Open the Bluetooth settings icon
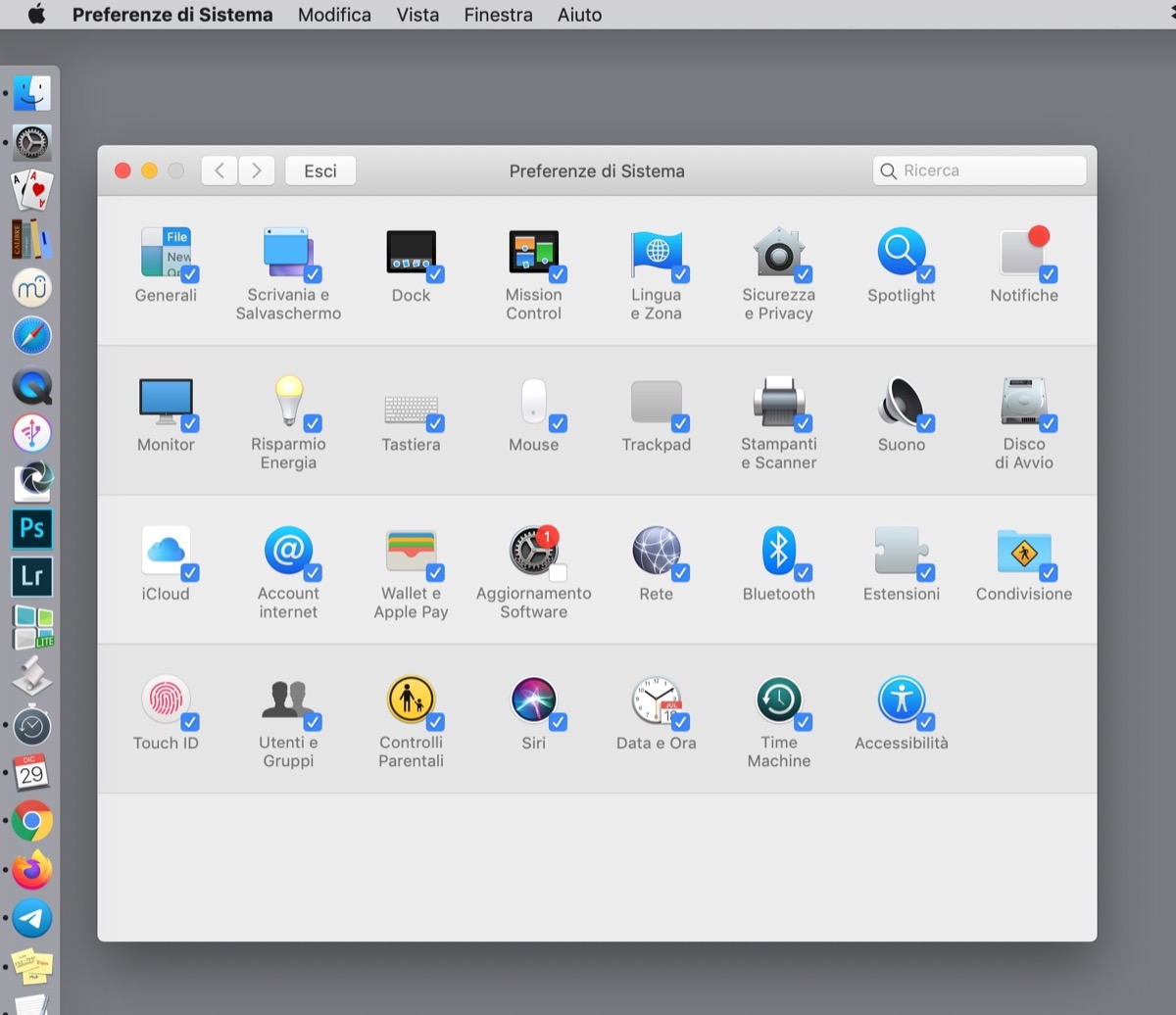The image size is (1176, 1015). 778,551
